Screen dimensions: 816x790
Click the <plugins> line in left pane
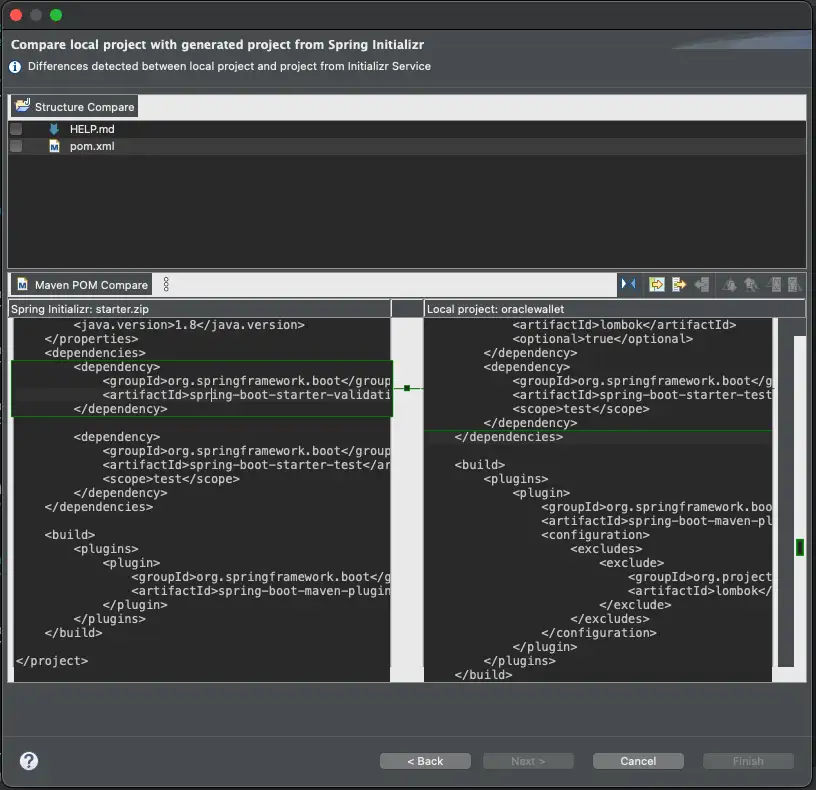106,549
